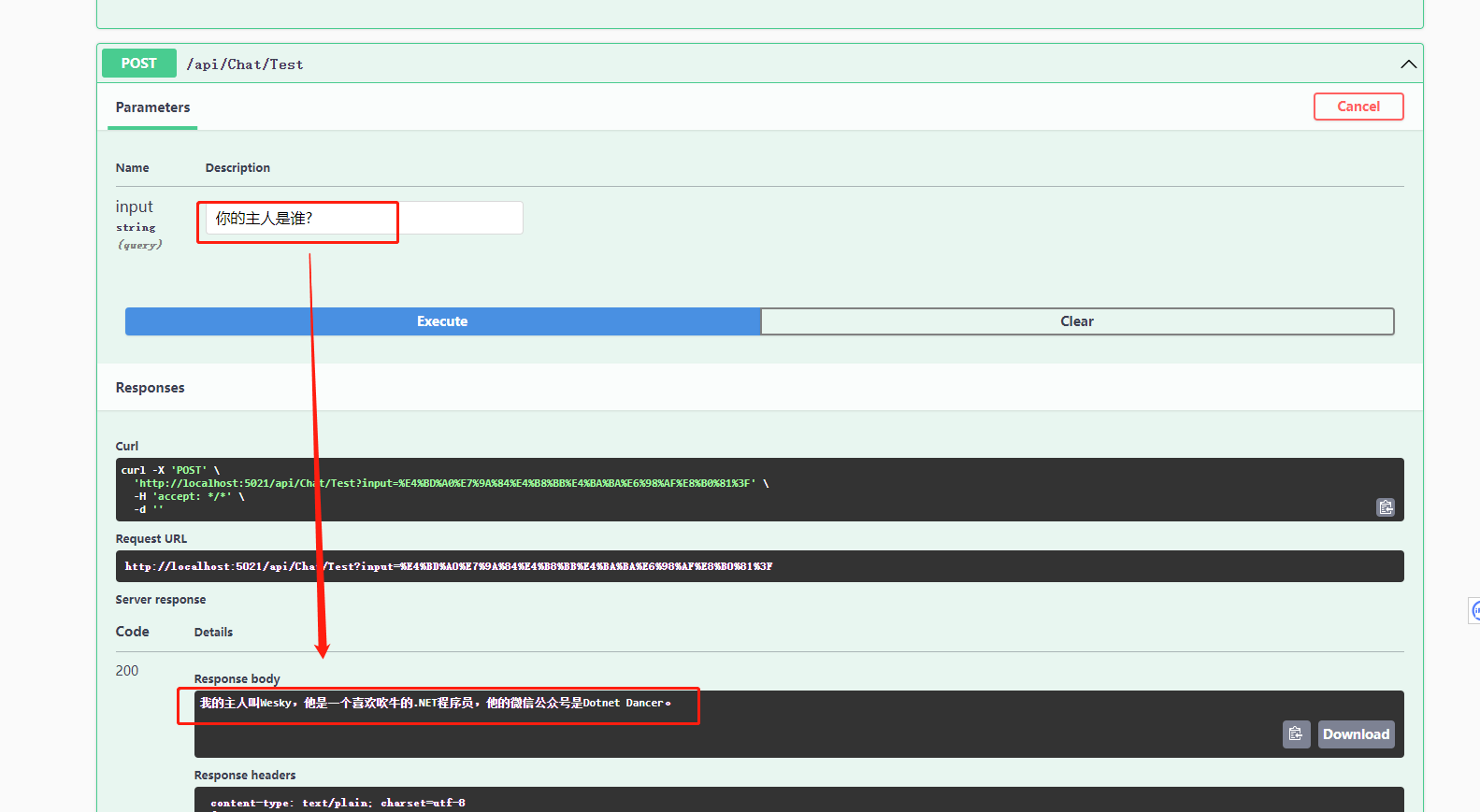Click the Server response label

[161, 600]
